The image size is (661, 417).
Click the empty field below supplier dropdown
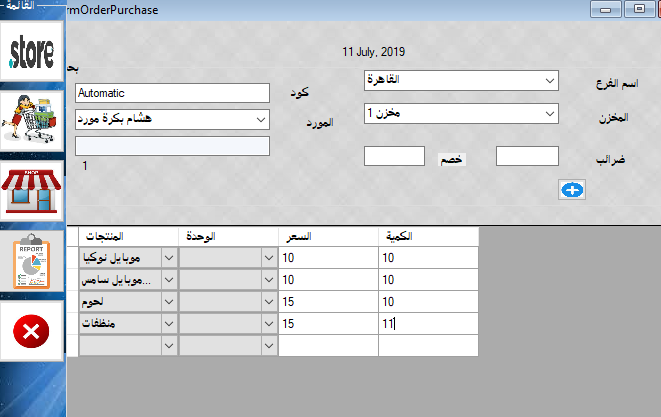tap(172, 146)
